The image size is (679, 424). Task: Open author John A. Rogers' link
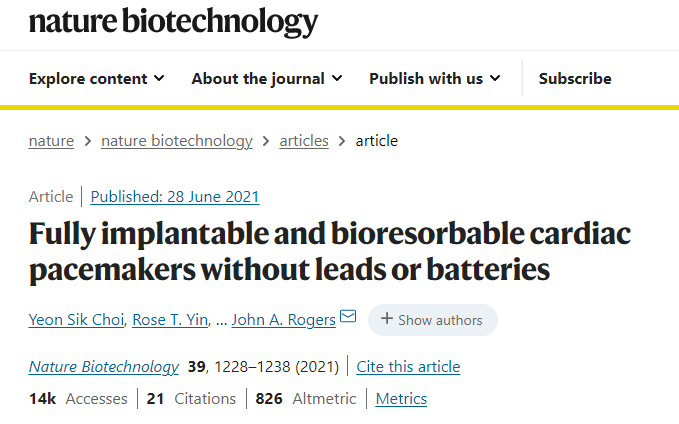pyautogui.click(x=284, y=320)
